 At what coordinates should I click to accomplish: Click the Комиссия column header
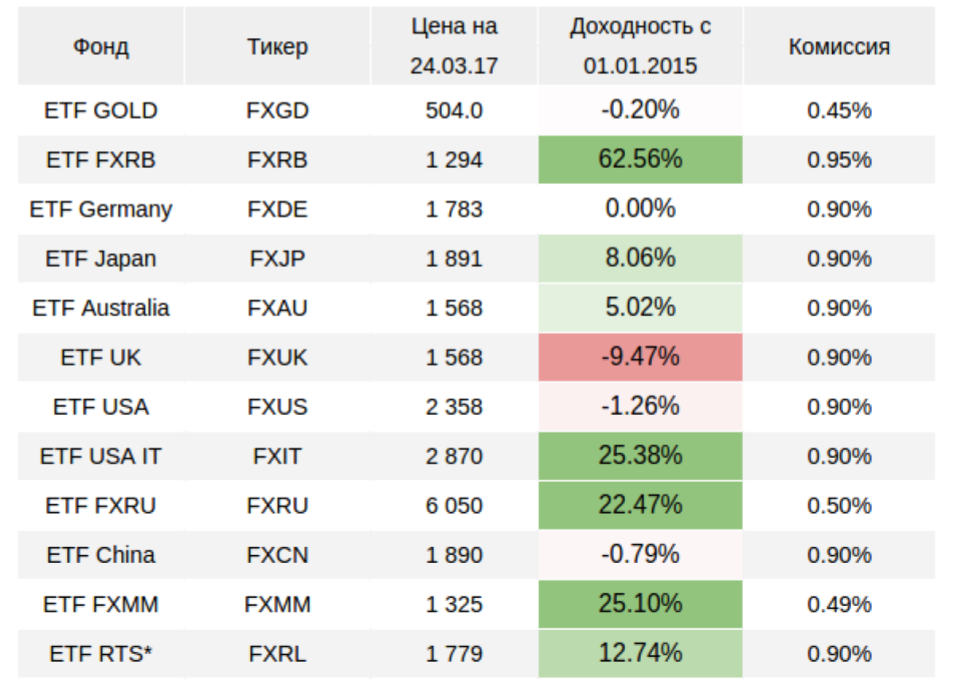[x=839, y=47]
